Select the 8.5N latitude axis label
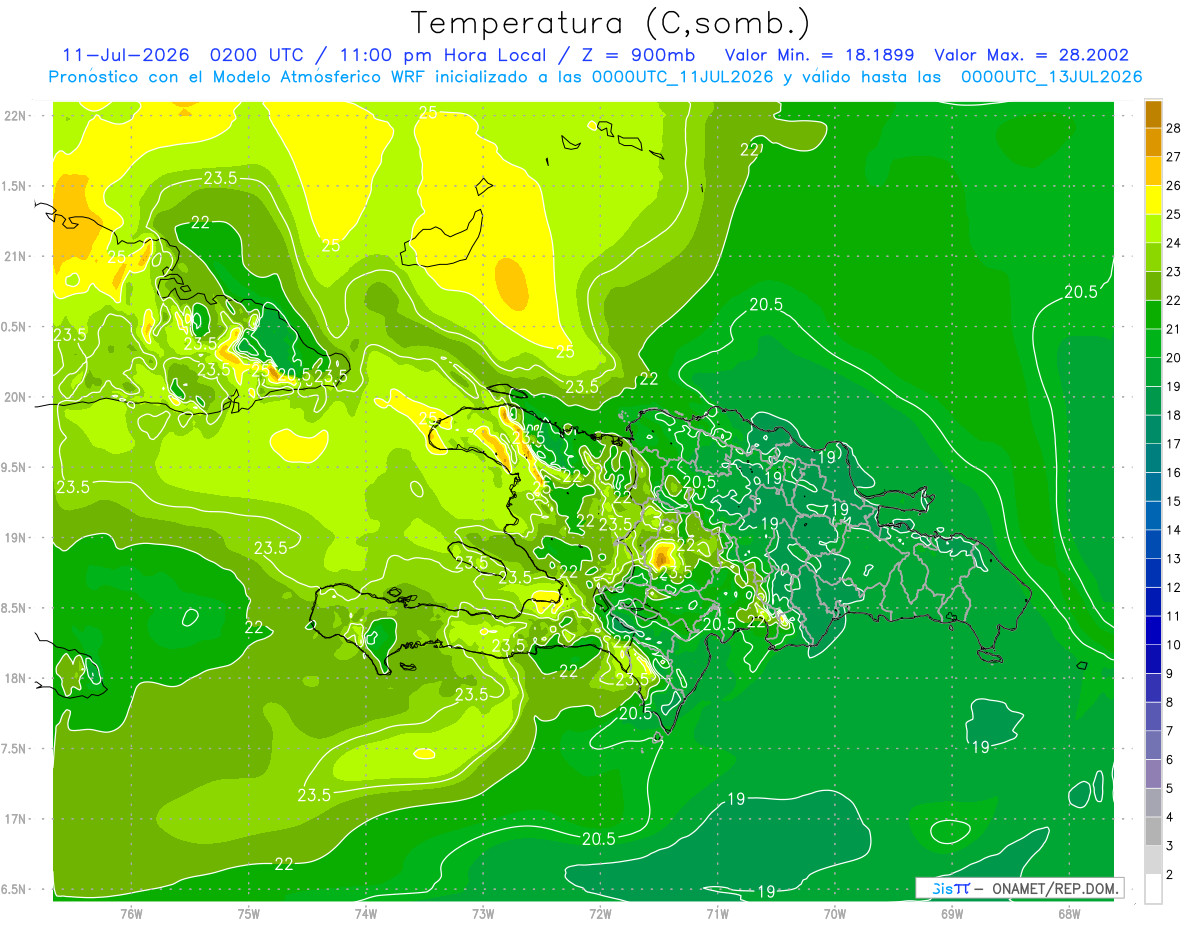This screenshot has width=1200, height=927. [x=14, y=608]
